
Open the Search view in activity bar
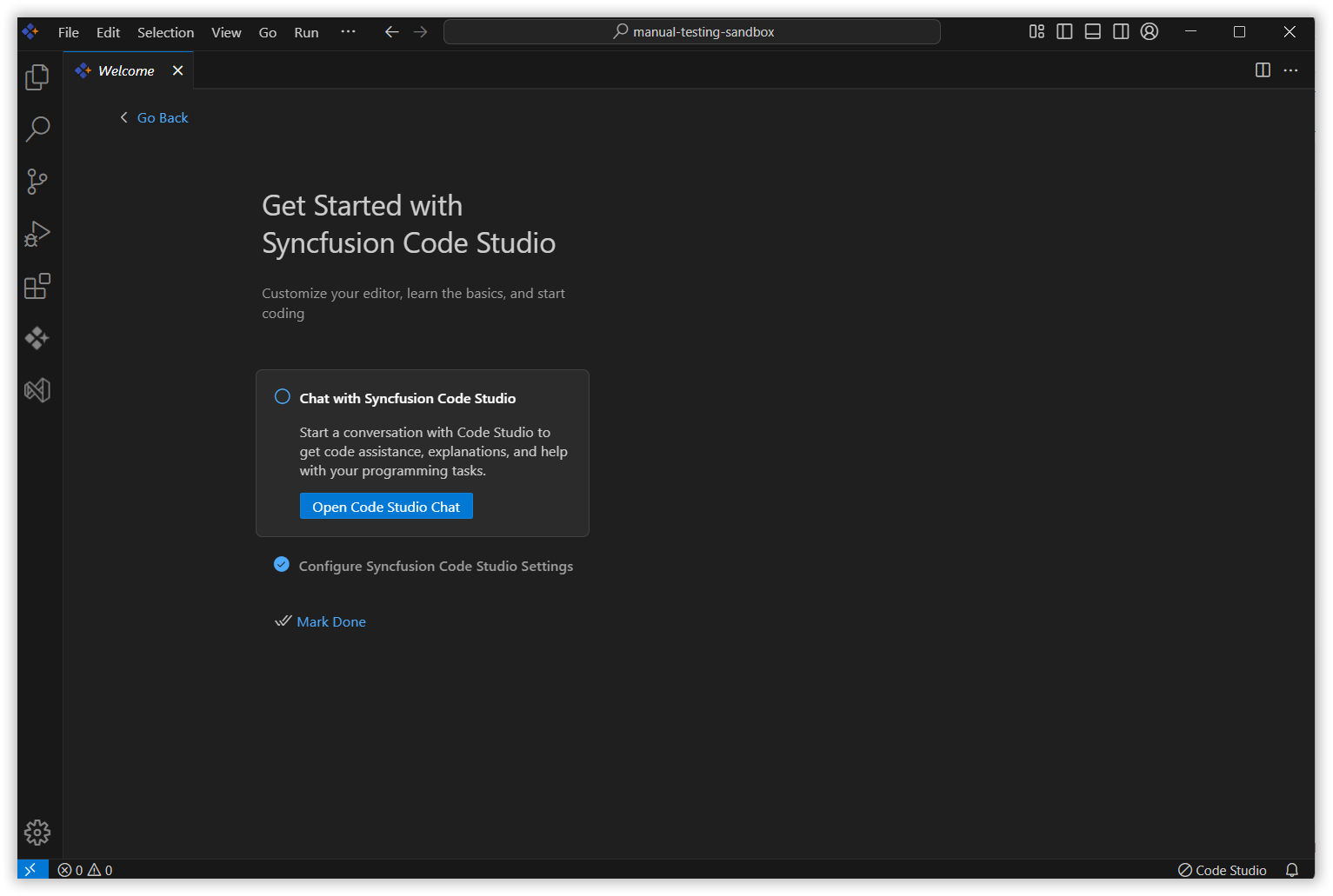click(37, 129)
